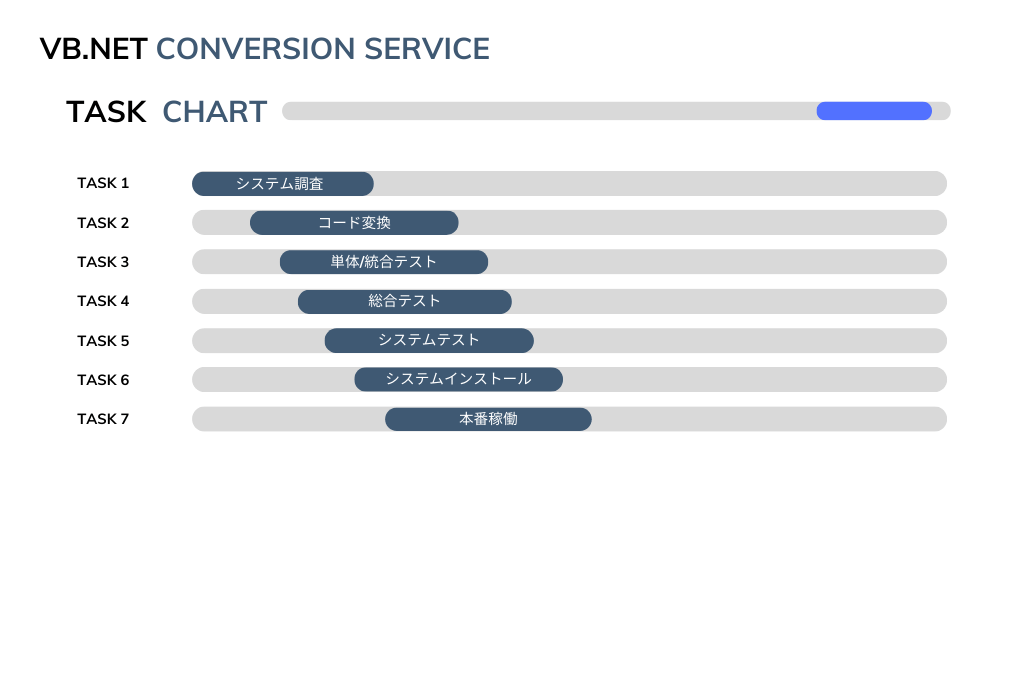
Task: Select the TASK 3 row label
Action: 103,262
